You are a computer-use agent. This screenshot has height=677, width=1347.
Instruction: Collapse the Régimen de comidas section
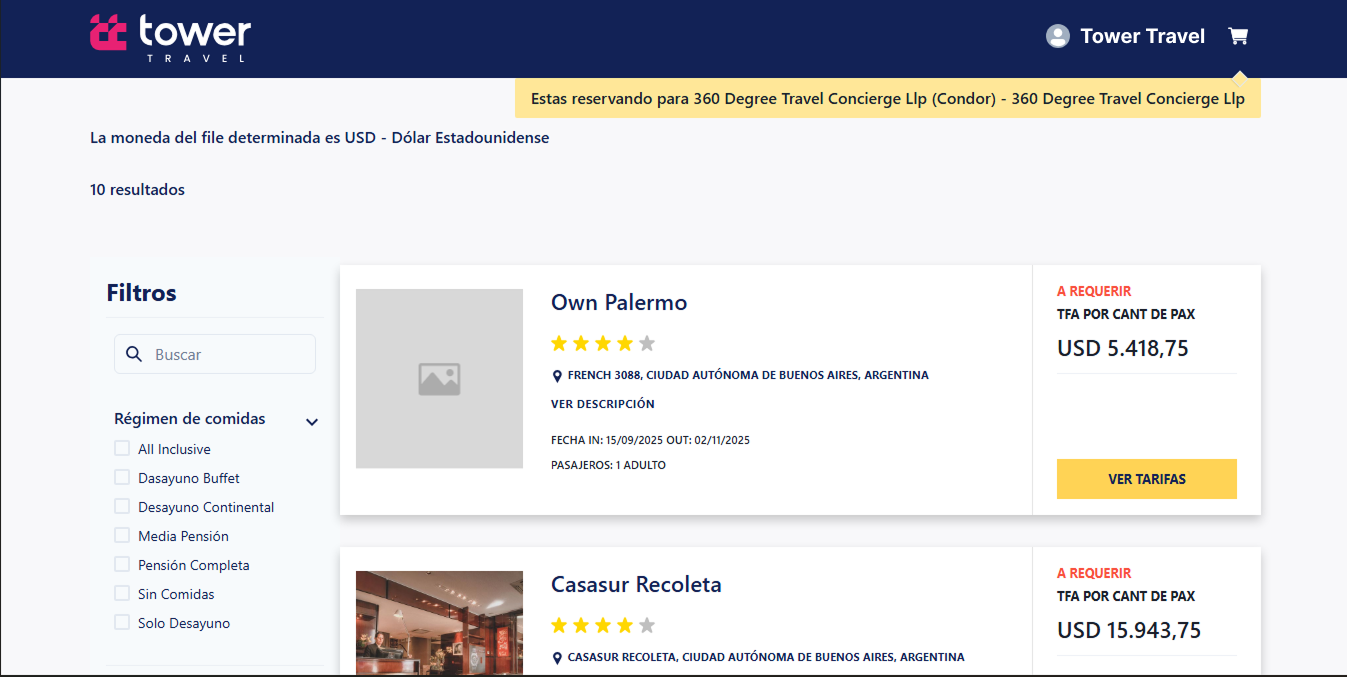click(x=311, y=421)
